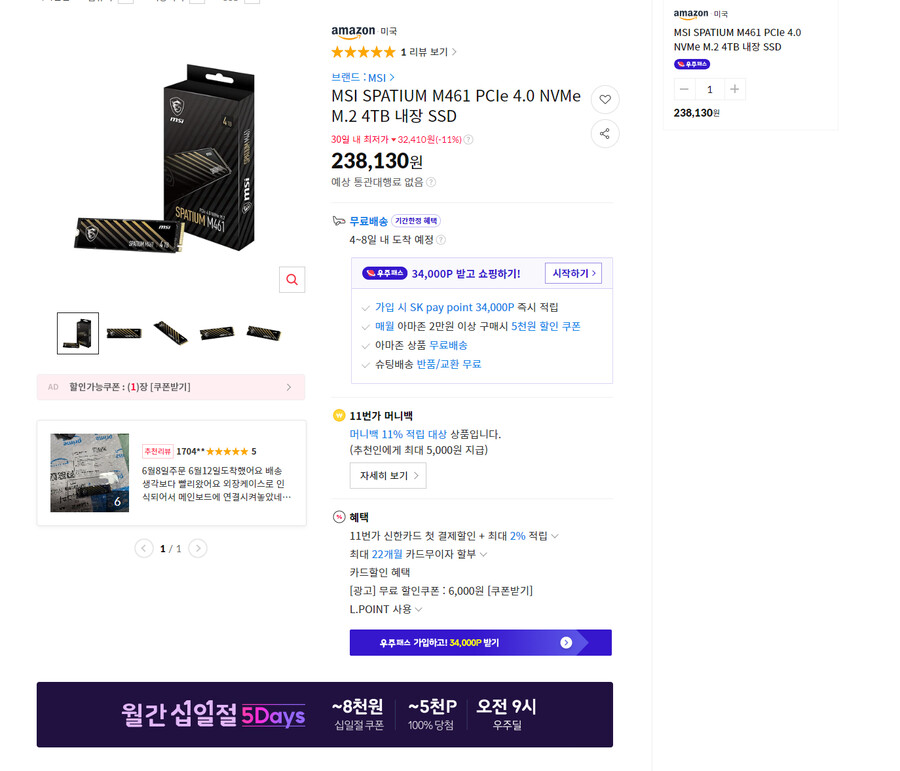This screenshot has width=900, height=771.
Task: Click the help icon next to the delivery estimate
Action: (441, 239)
